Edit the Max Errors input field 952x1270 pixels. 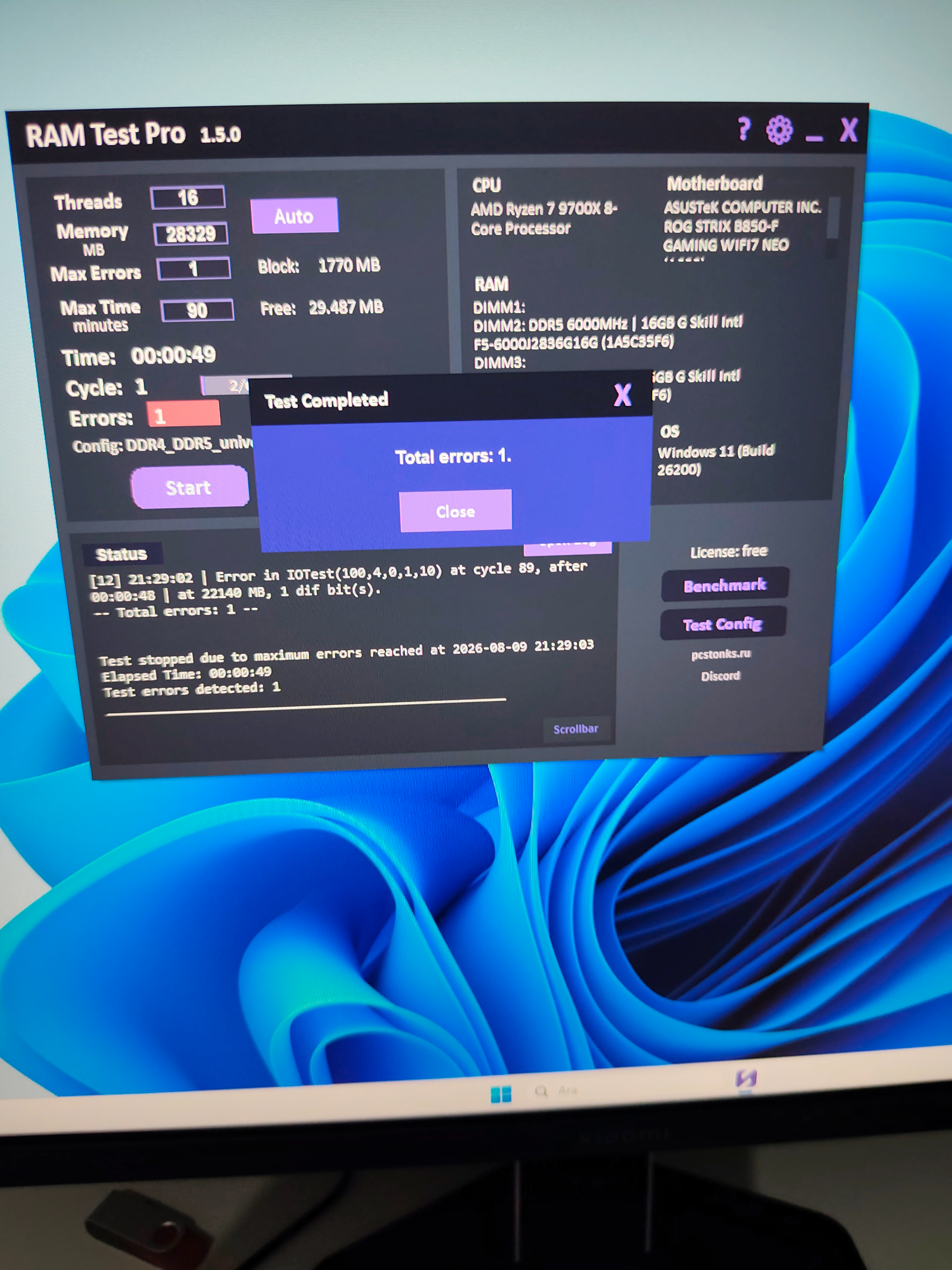pyautogui.click(x=194, y=269)
